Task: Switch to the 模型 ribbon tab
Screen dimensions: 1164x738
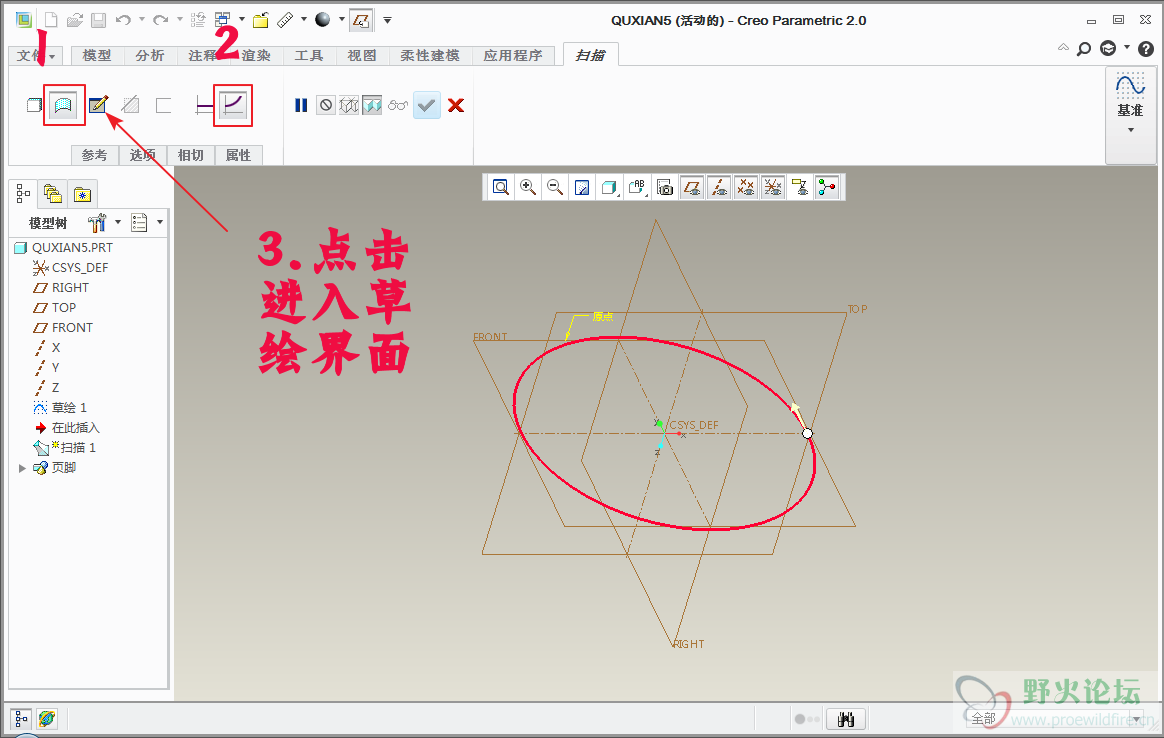Action: pos(97,56)
